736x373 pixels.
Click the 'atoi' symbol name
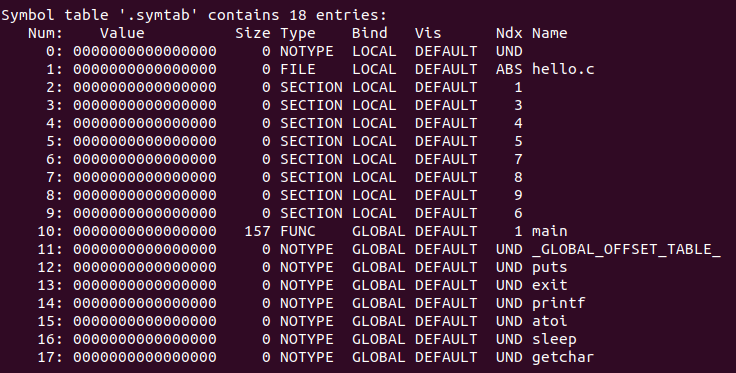tap(549, 321)
